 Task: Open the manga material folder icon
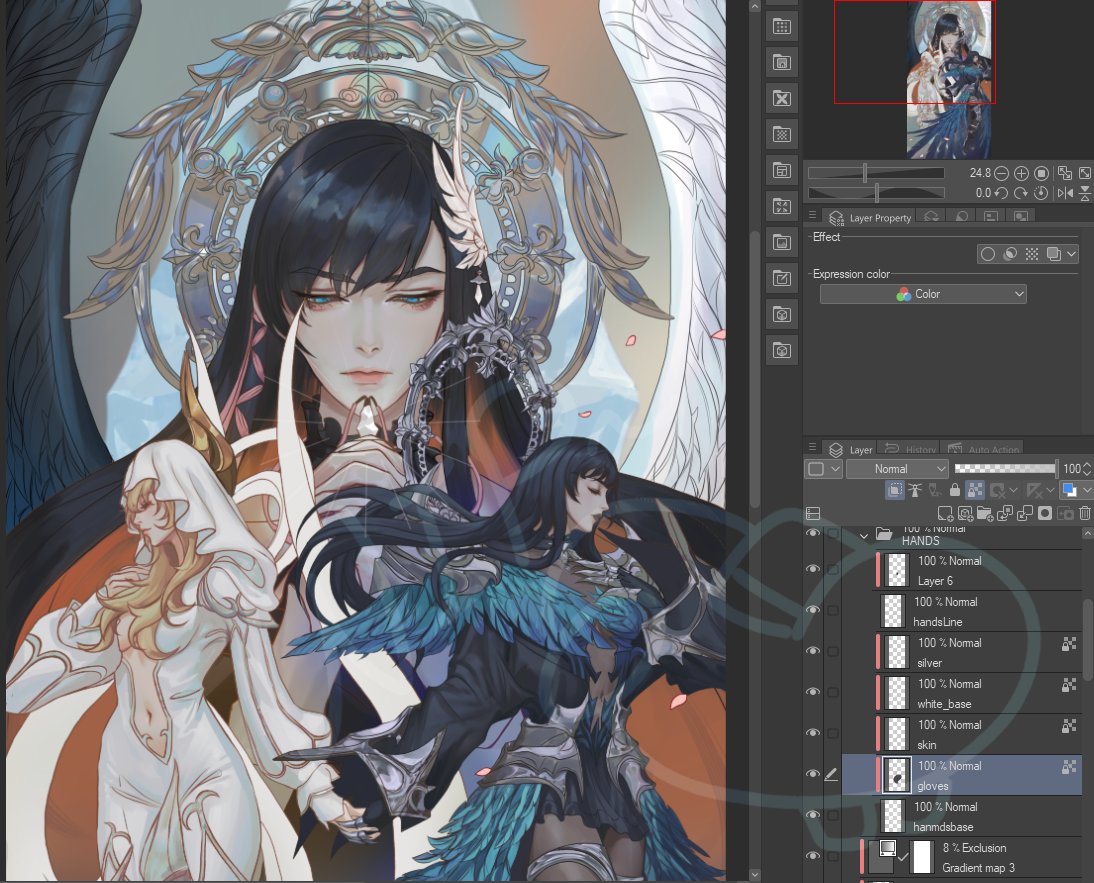pyautogui.click(x=781, y=63)
